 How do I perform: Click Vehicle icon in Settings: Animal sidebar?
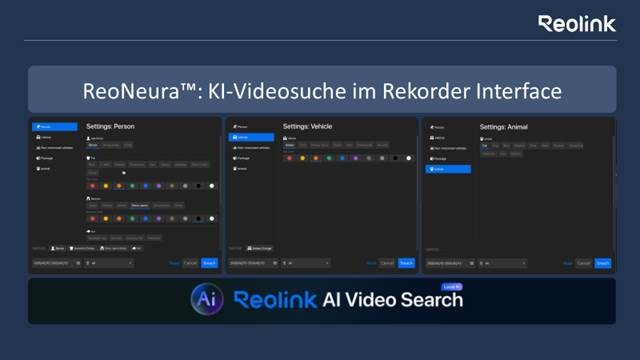tap(432, 138)
